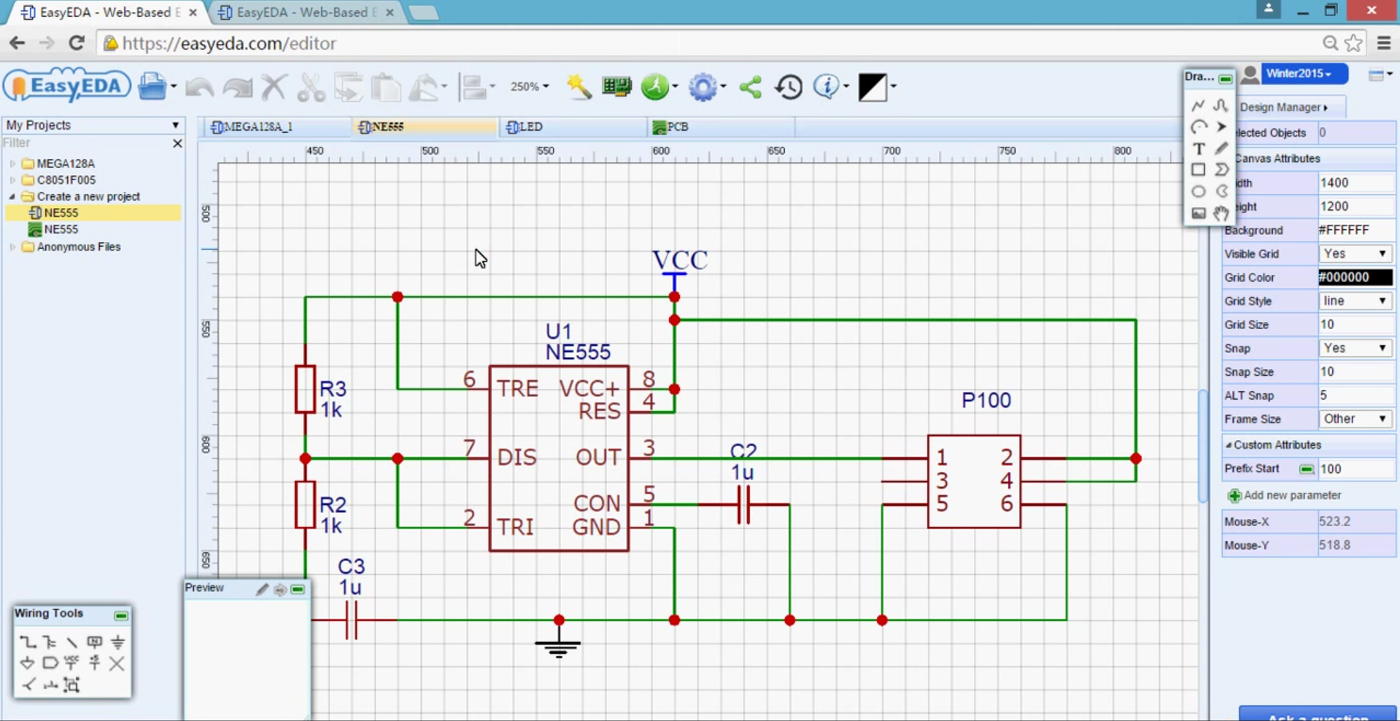Select the hand drag tool in Drawing Tools

click(x=1221, y=213)
